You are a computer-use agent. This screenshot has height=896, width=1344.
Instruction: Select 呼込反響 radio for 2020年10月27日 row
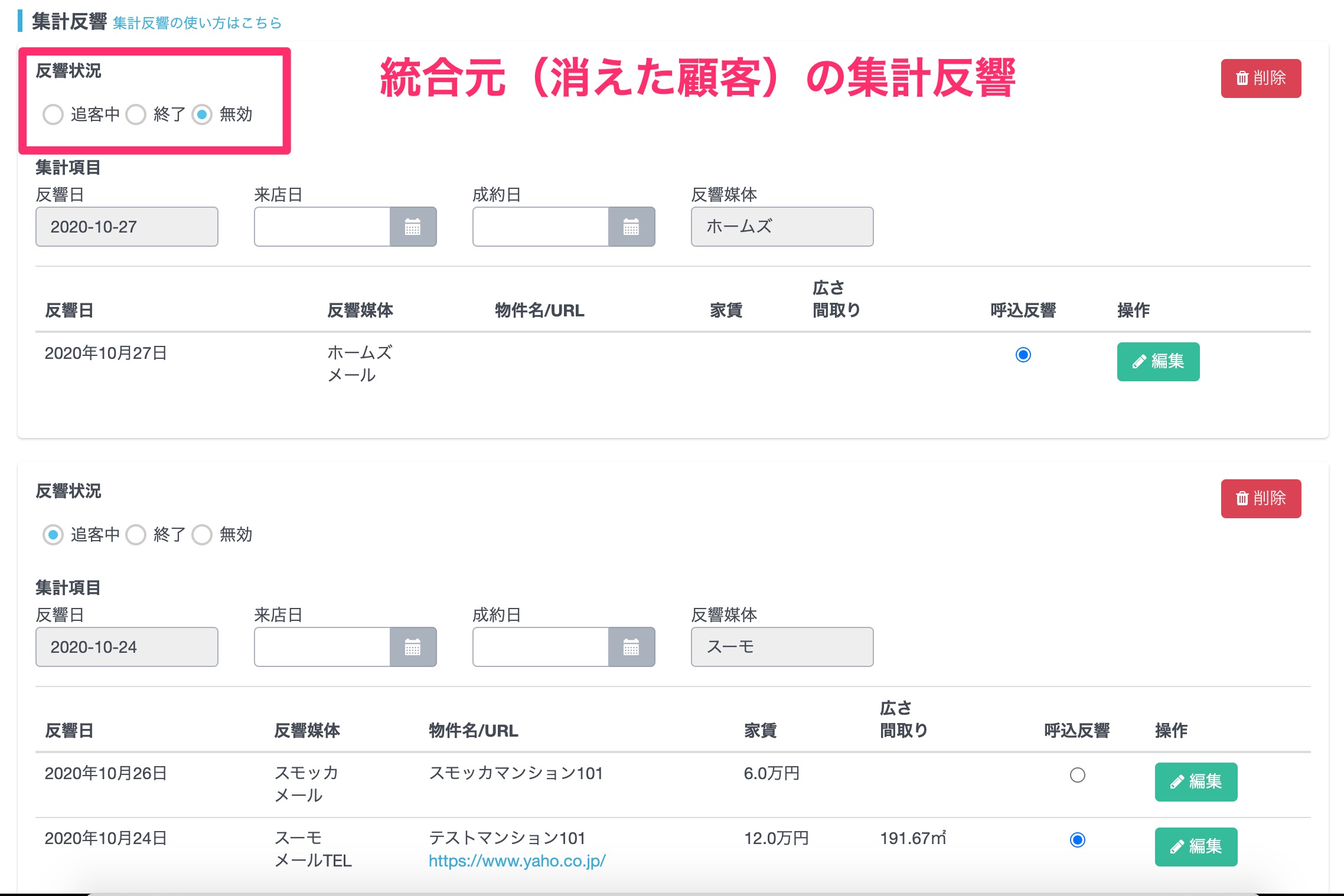(1023, 355)
